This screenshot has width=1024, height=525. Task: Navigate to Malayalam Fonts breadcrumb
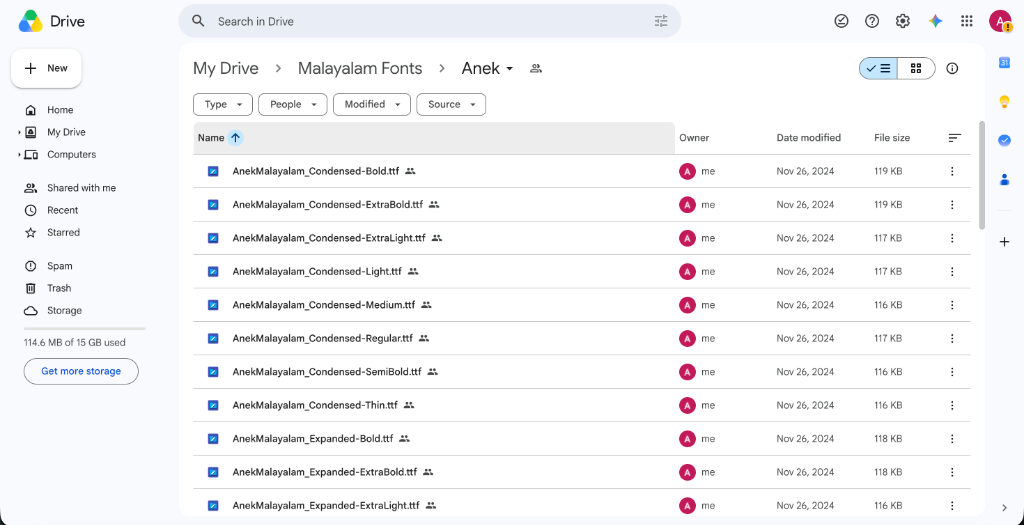coord(360,68)
